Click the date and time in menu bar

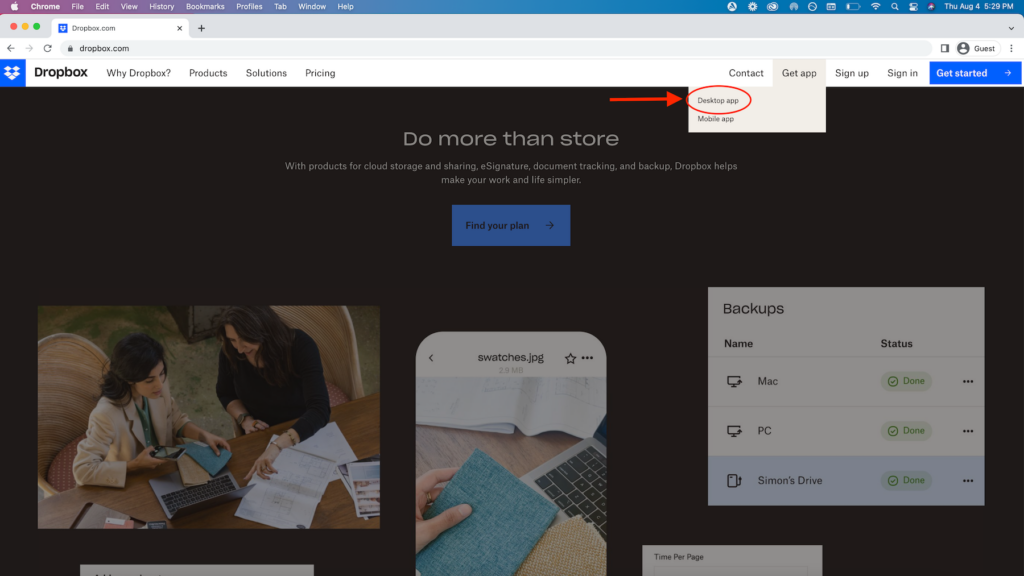[978, 7]
